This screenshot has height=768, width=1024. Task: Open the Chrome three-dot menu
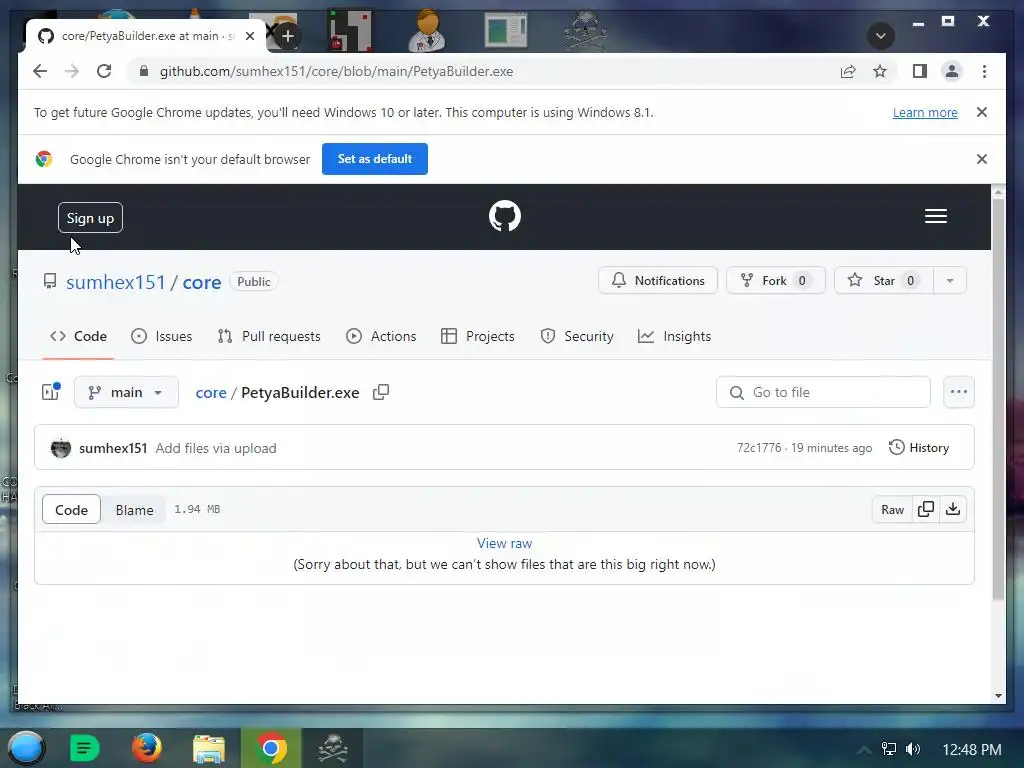click(x=984, y=71)
